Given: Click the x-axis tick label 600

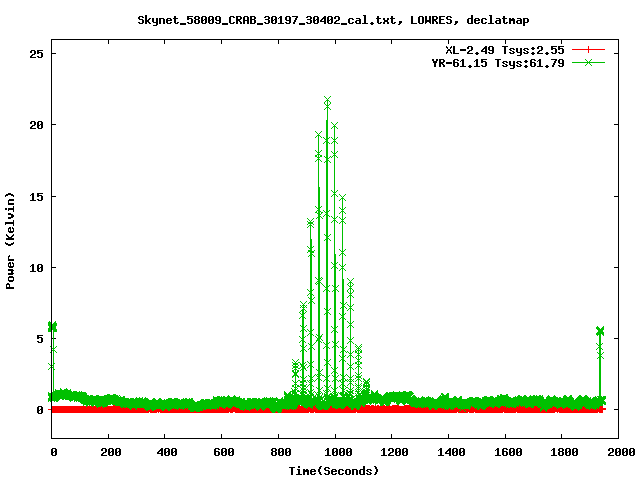Looking at the screenshot, I should tap(224, 452).
